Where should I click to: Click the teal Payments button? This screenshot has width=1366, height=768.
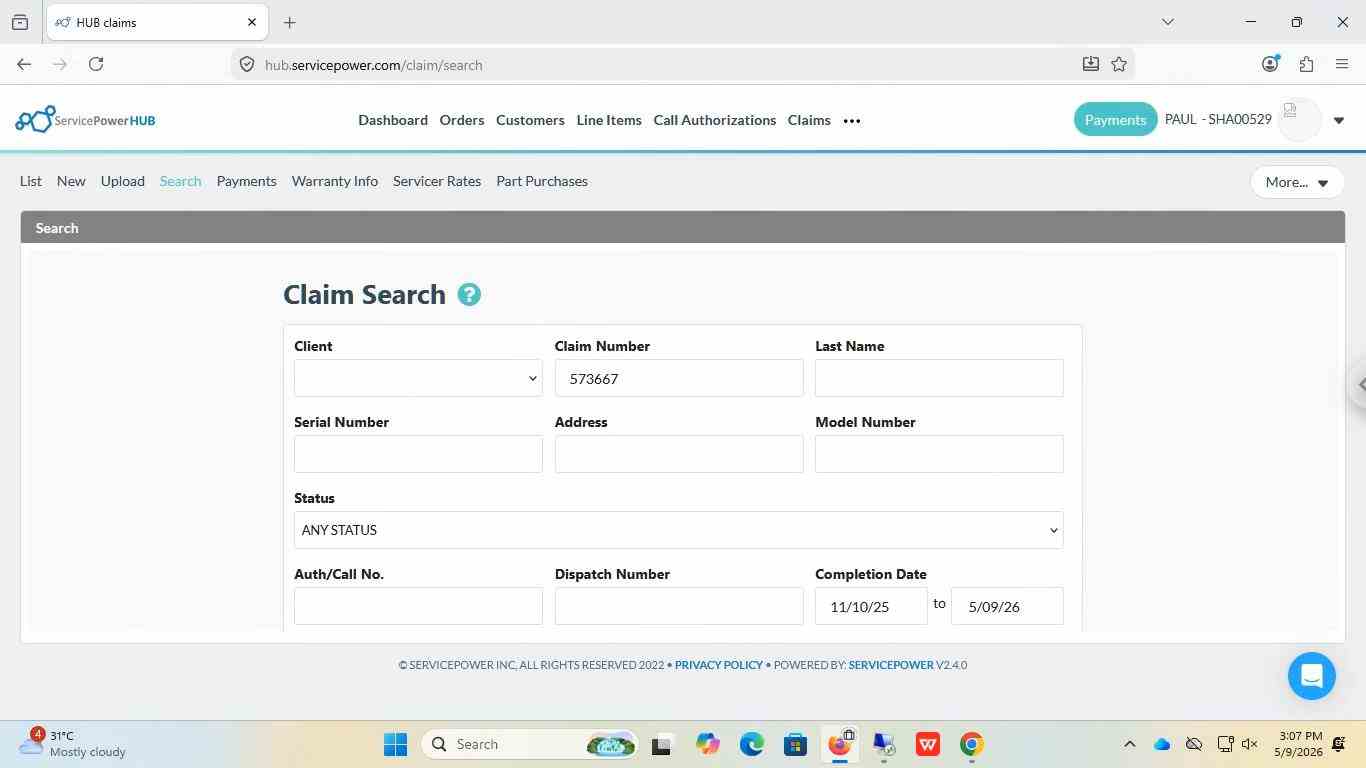(1115, 120)
